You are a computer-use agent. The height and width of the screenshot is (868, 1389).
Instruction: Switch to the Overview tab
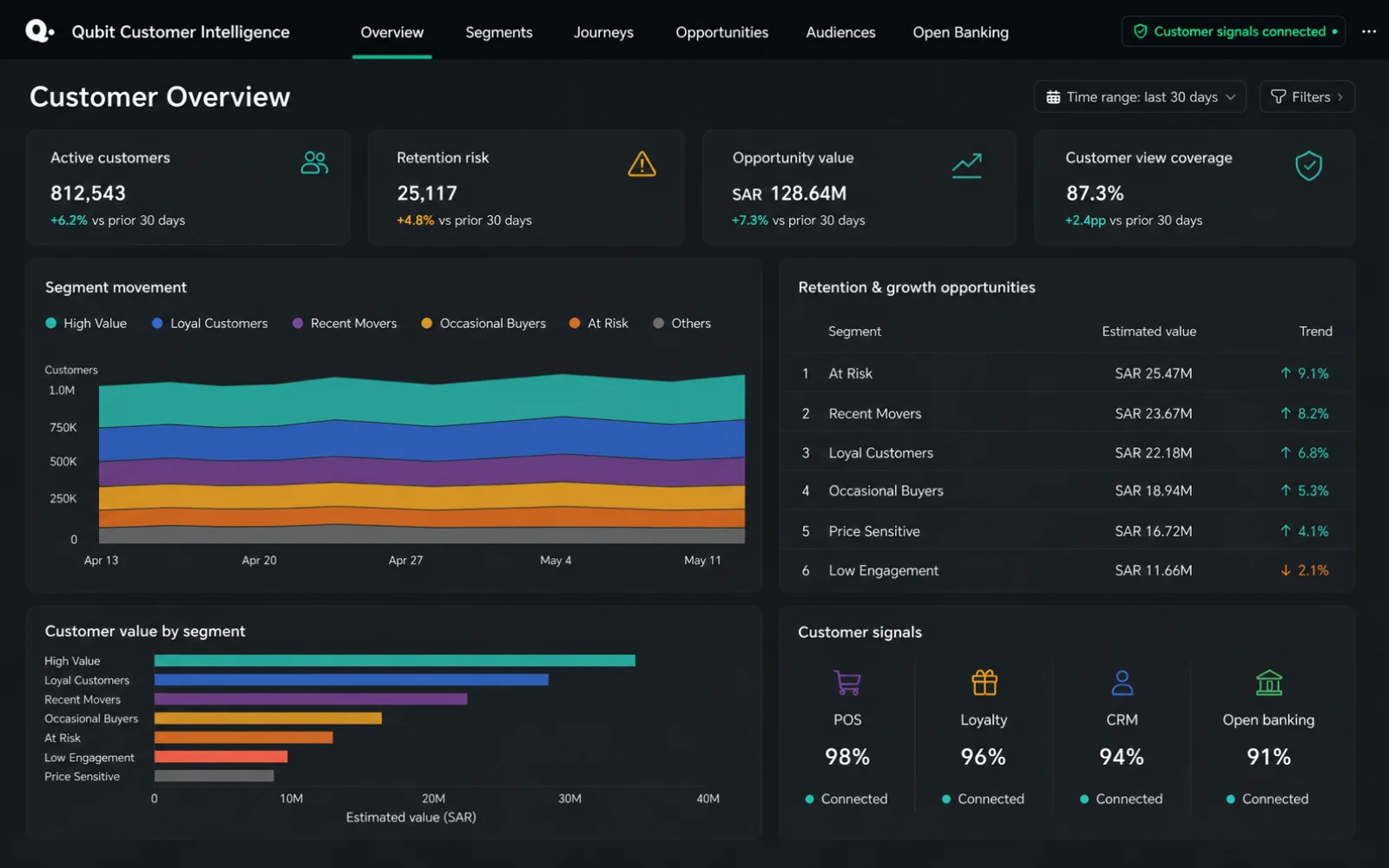tap(392, 32)
